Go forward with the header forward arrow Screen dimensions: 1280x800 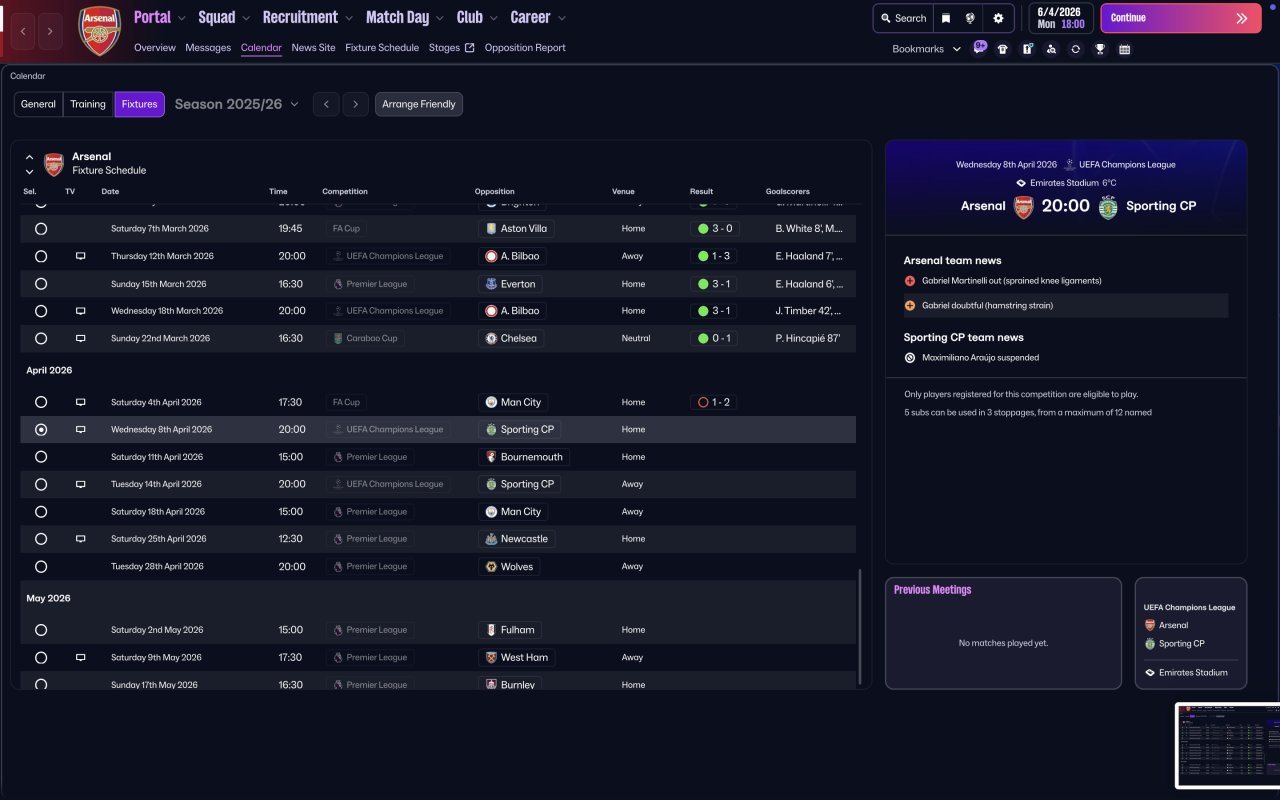click(51, 31)
